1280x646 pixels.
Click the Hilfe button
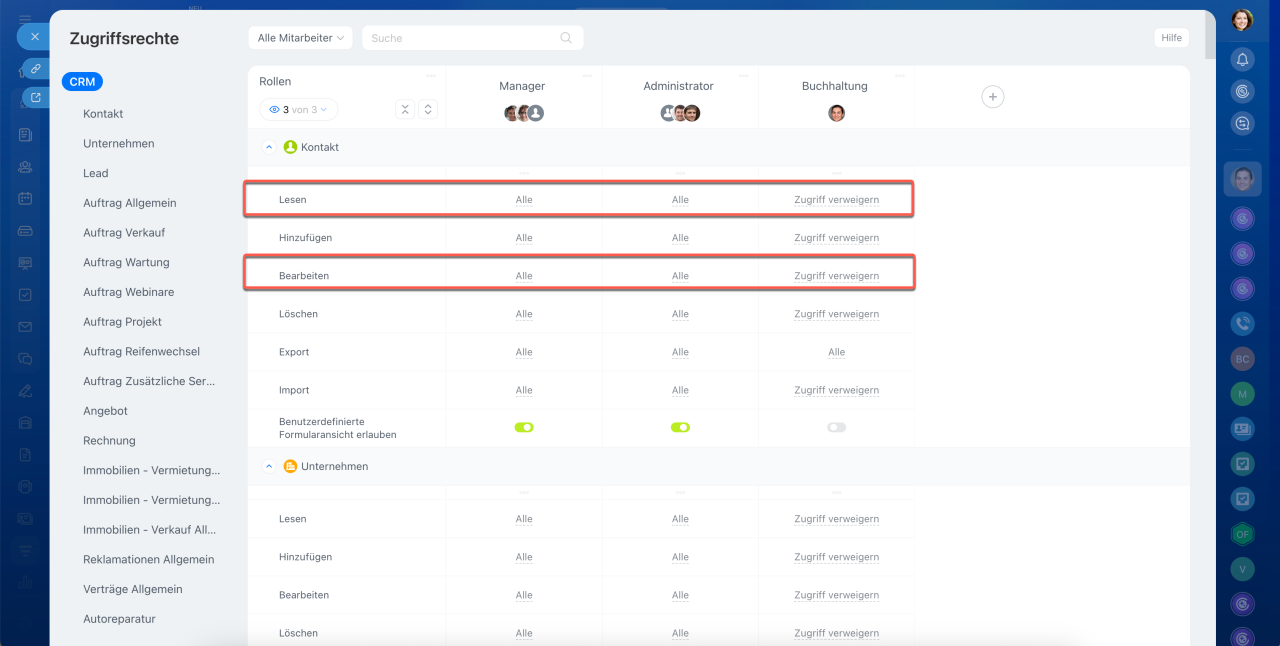(1171, 38)
